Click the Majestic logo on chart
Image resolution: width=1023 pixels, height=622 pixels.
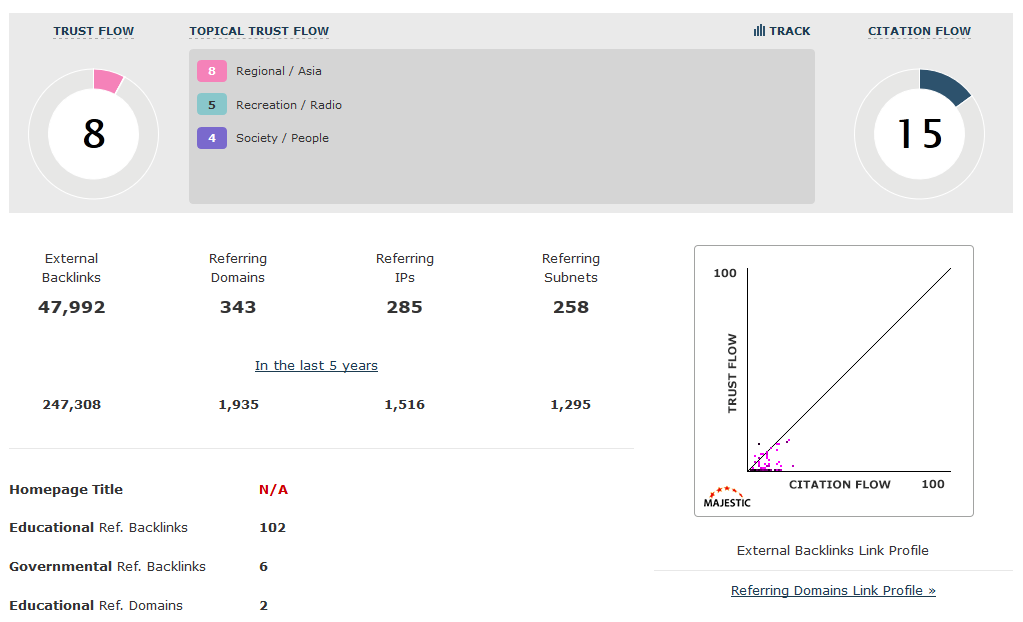[727, 496]
